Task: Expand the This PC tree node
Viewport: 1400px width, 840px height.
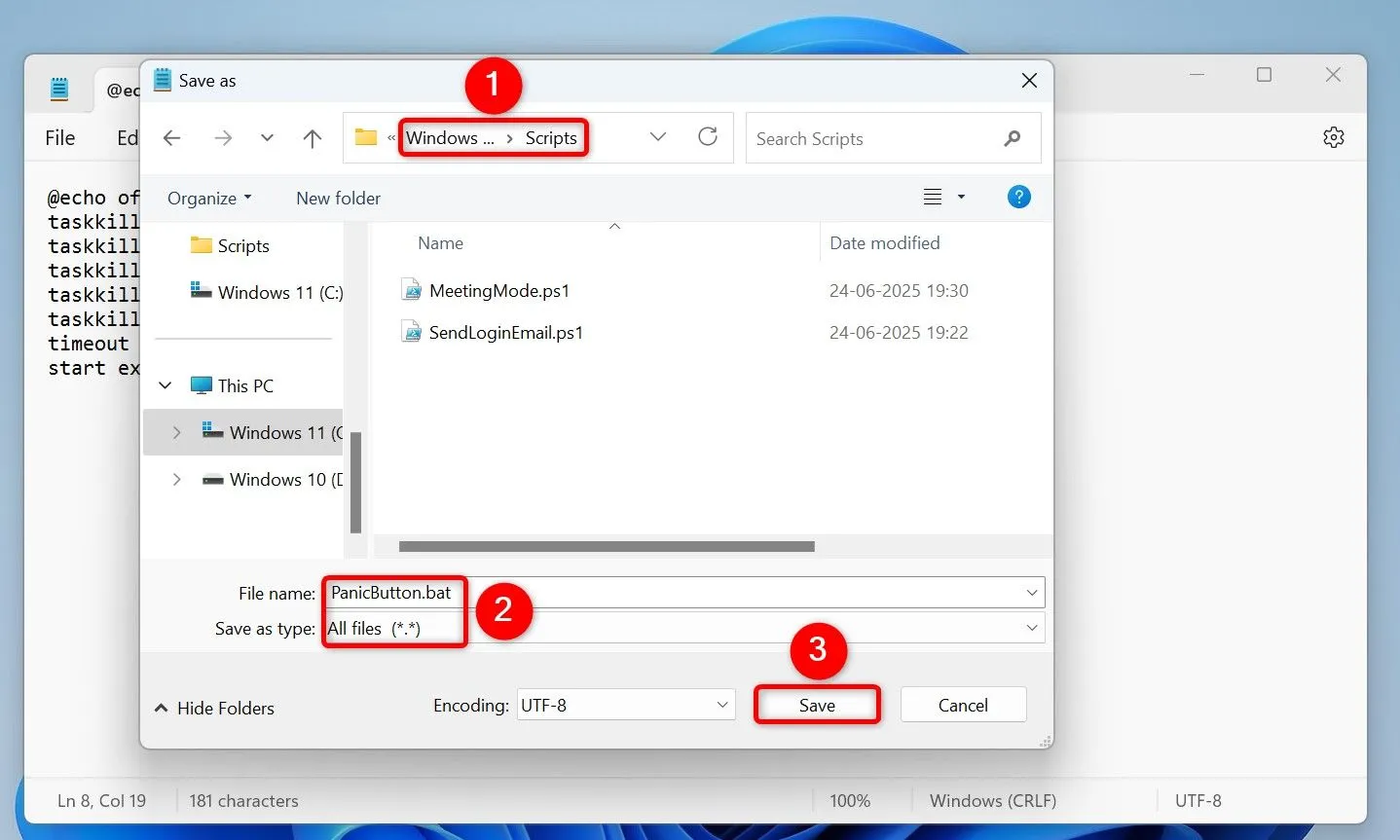Action: 165,384
